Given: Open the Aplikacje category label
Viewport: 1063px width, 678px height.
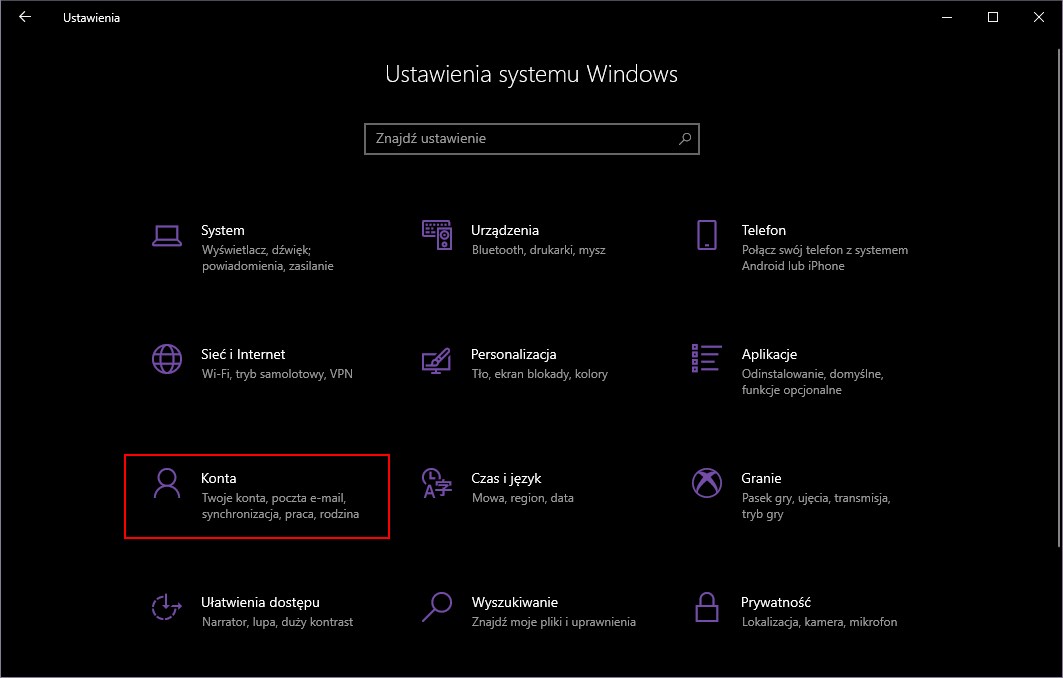Looking at the screenshot, I should pos(769,355).
